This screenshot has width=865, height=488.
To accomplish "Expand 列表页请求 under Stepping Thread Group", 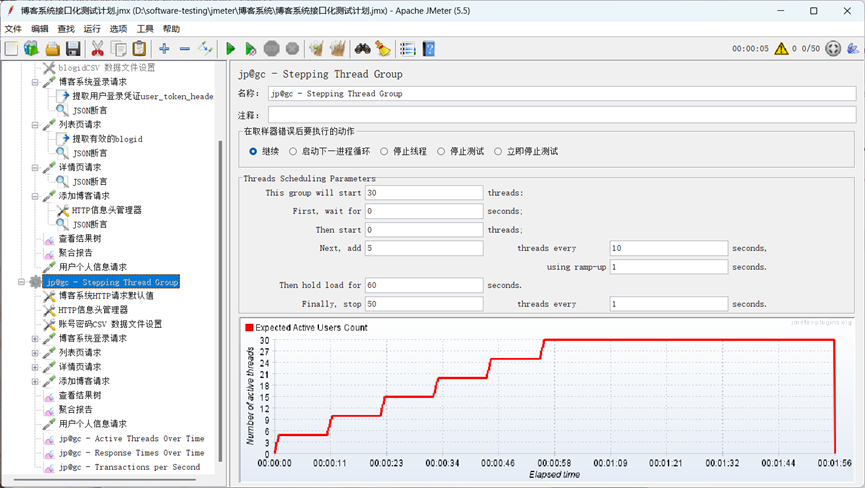I will coord(35,353).
